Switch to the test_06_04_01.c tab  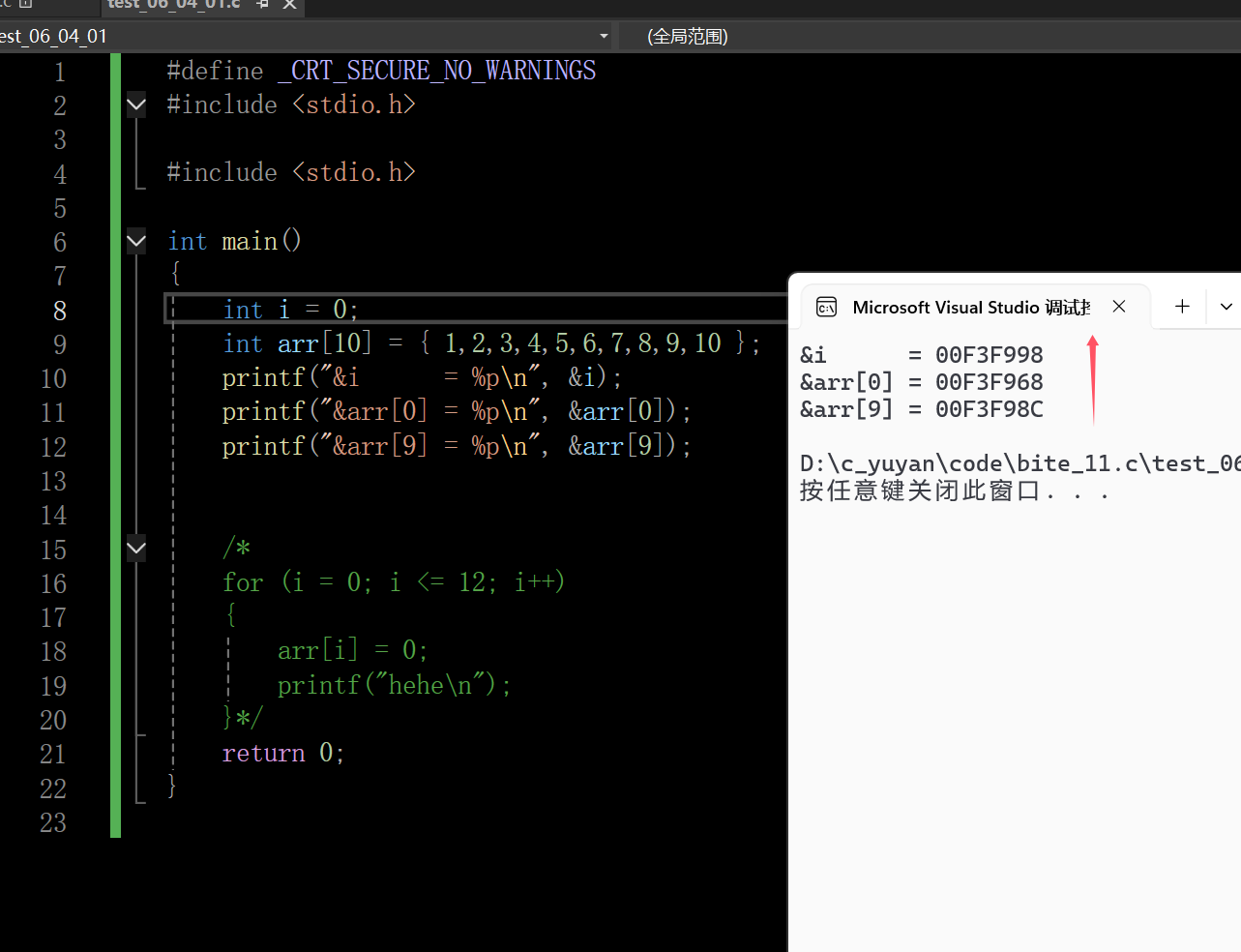point(174,5)
